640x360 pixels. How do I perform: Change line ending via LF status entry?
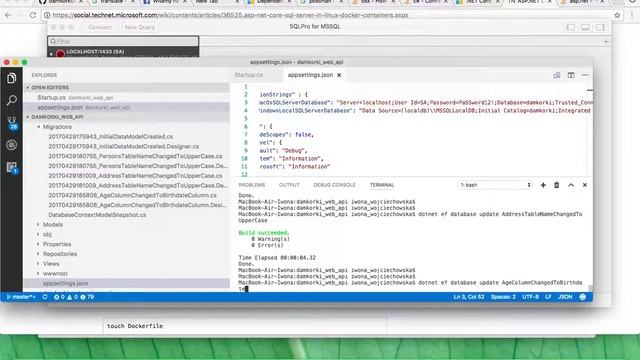tap(548, 297)
